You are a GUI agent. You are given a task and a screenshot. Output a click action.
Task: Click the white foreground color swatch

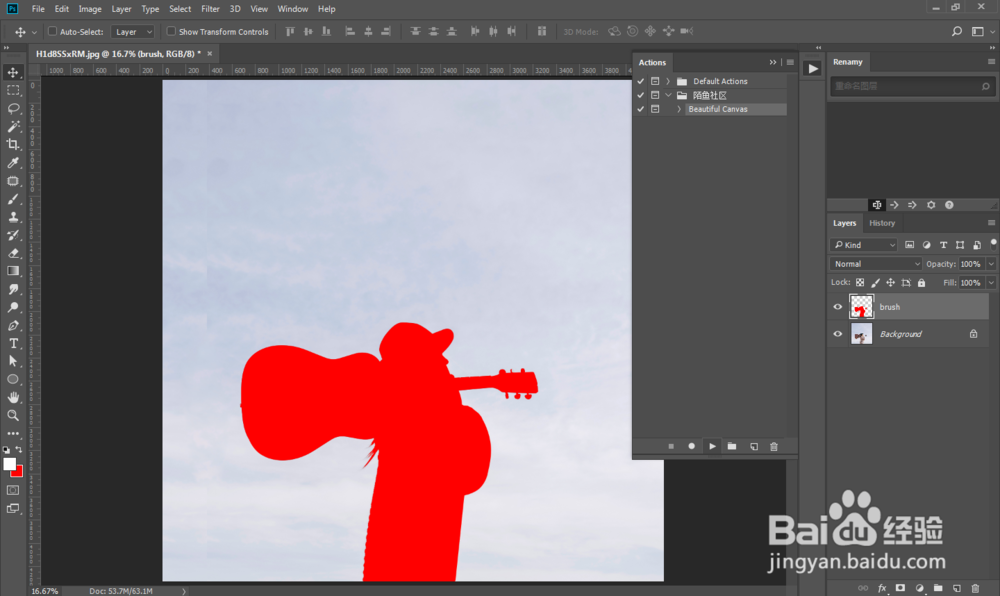coord(9,464)
